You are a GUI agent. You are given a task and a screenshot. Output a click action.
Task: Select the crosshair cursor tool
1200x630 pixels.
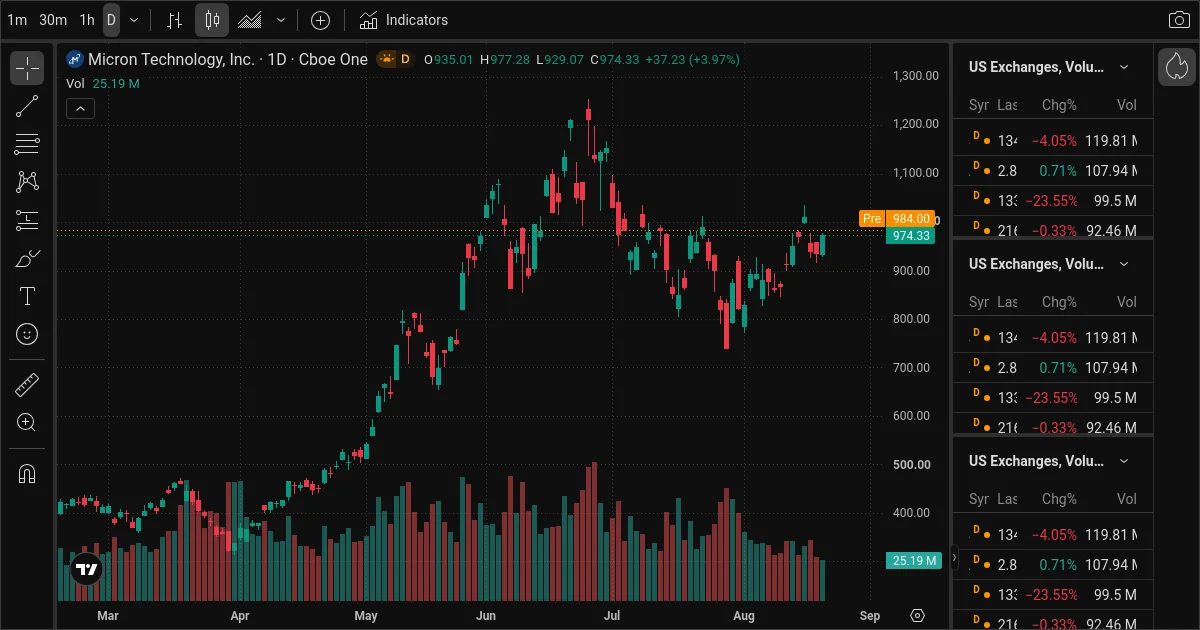coord(27,68)
